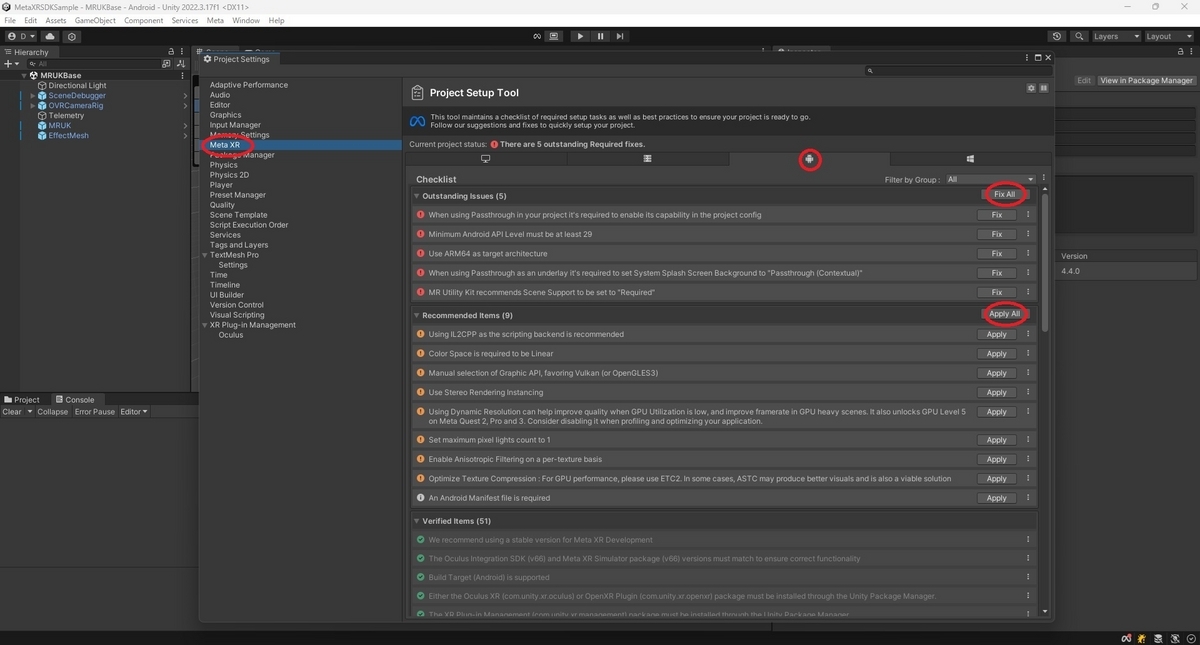Image resolution: width=1200 pixels, height=645 pixels.
Task: Select OVRCameraRig in the Hierarchy
Action: click(x=75, y=105)
